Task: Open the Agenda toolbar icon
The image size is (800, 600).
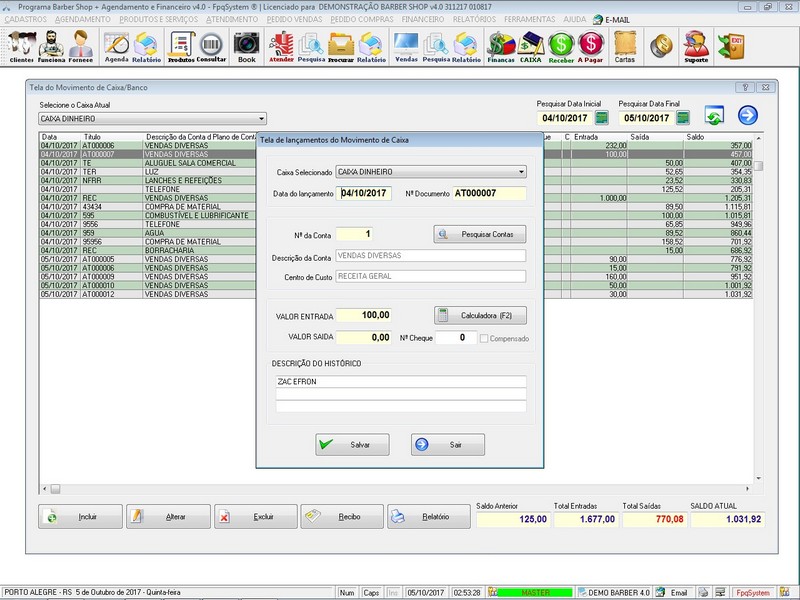Action: [117, 46]
